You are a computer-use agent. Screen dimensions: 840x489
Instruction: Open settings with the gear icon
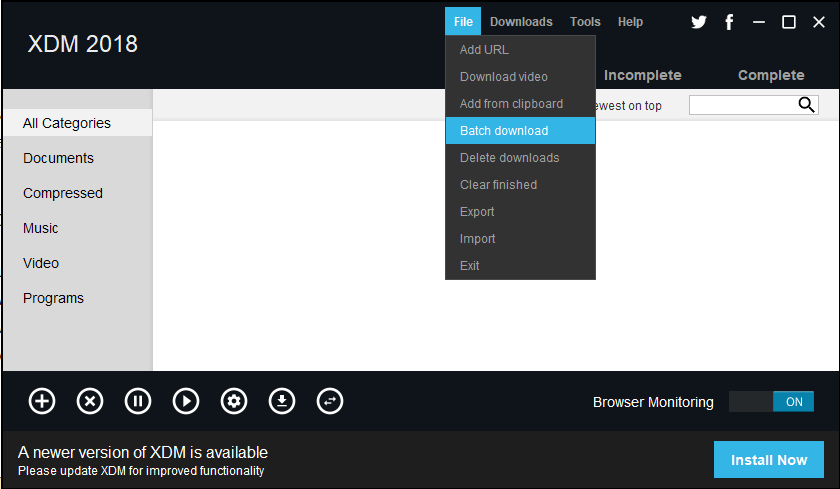(234, 401)
